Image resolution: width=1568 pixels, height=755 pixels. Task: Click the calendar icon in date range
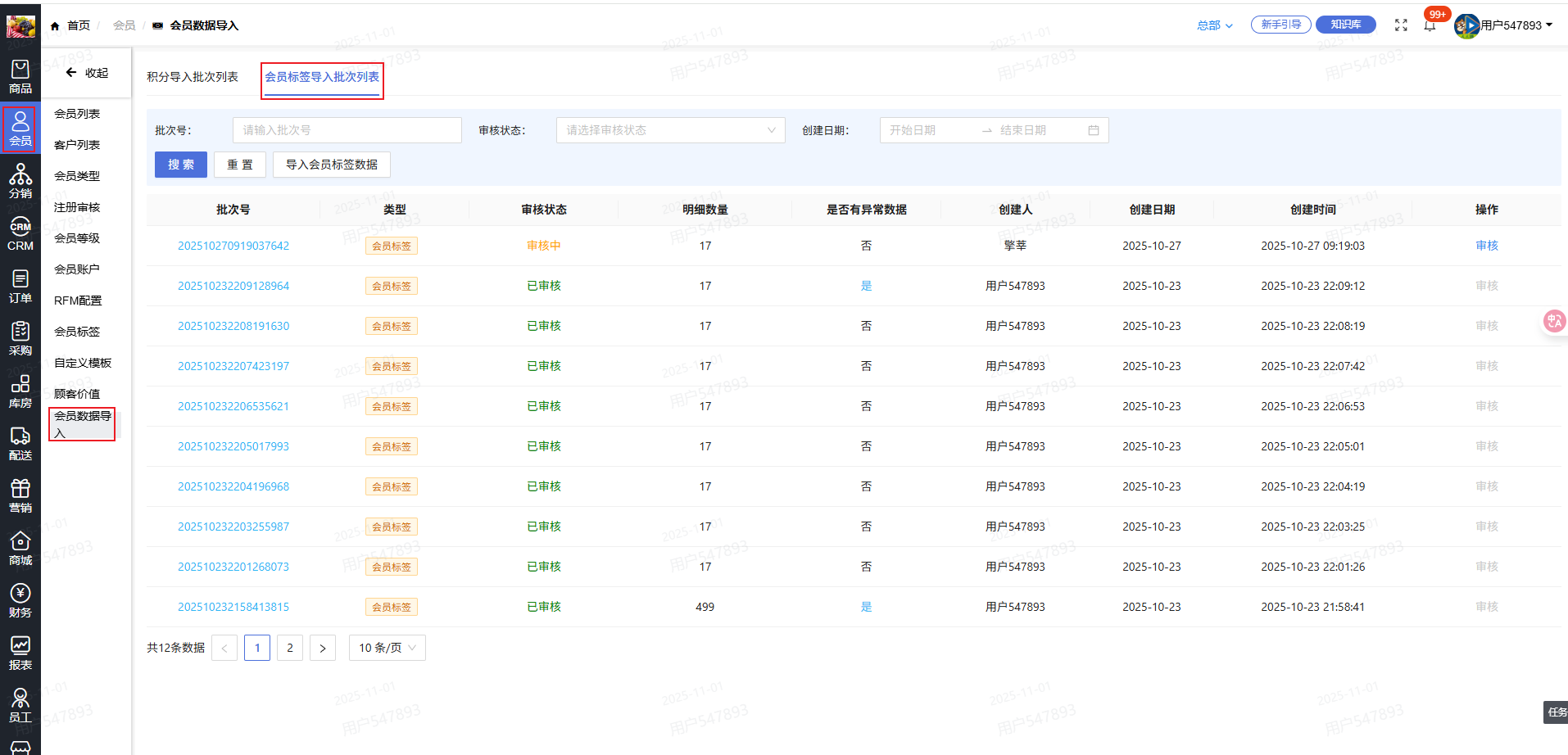1093,130
